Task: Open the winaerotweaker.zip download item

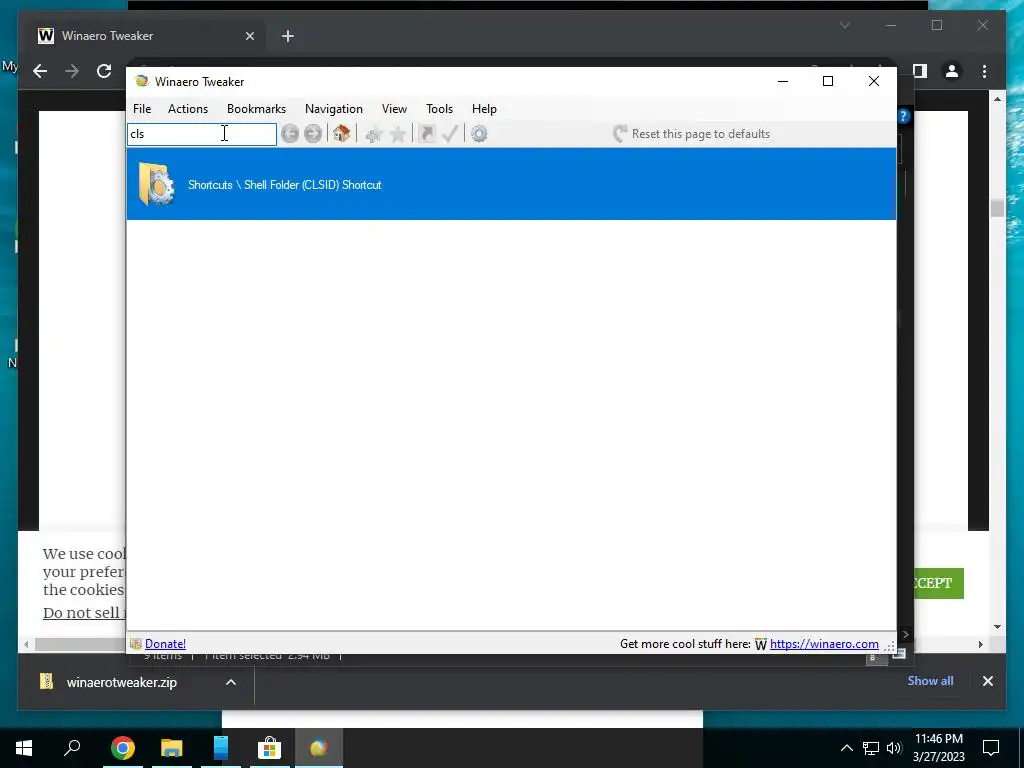Action: coord(121,682)
